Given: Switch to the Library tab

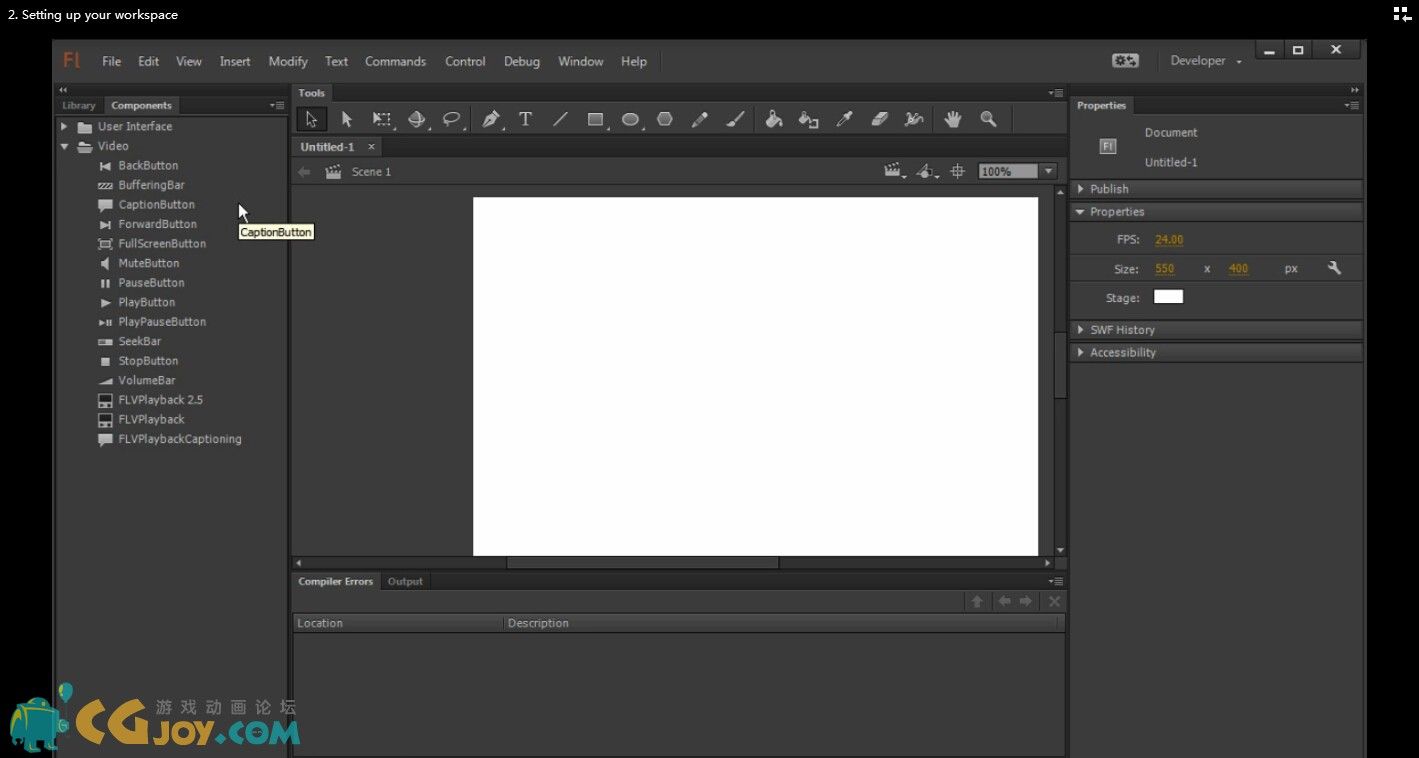Looking at the screenshot, I should (79, 105).
